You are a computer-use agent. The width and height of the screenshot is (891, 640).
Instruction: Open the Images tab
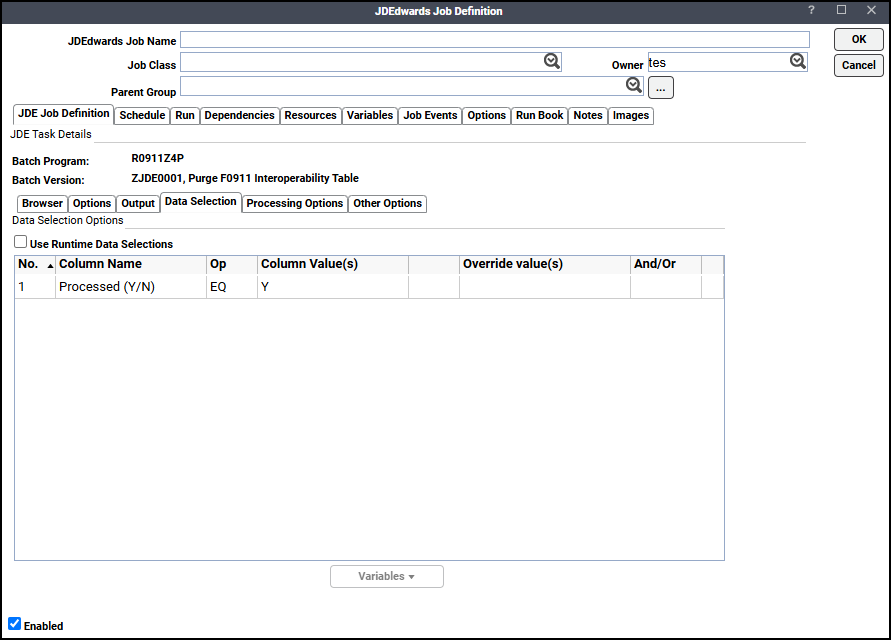click(x=631, y=115)
